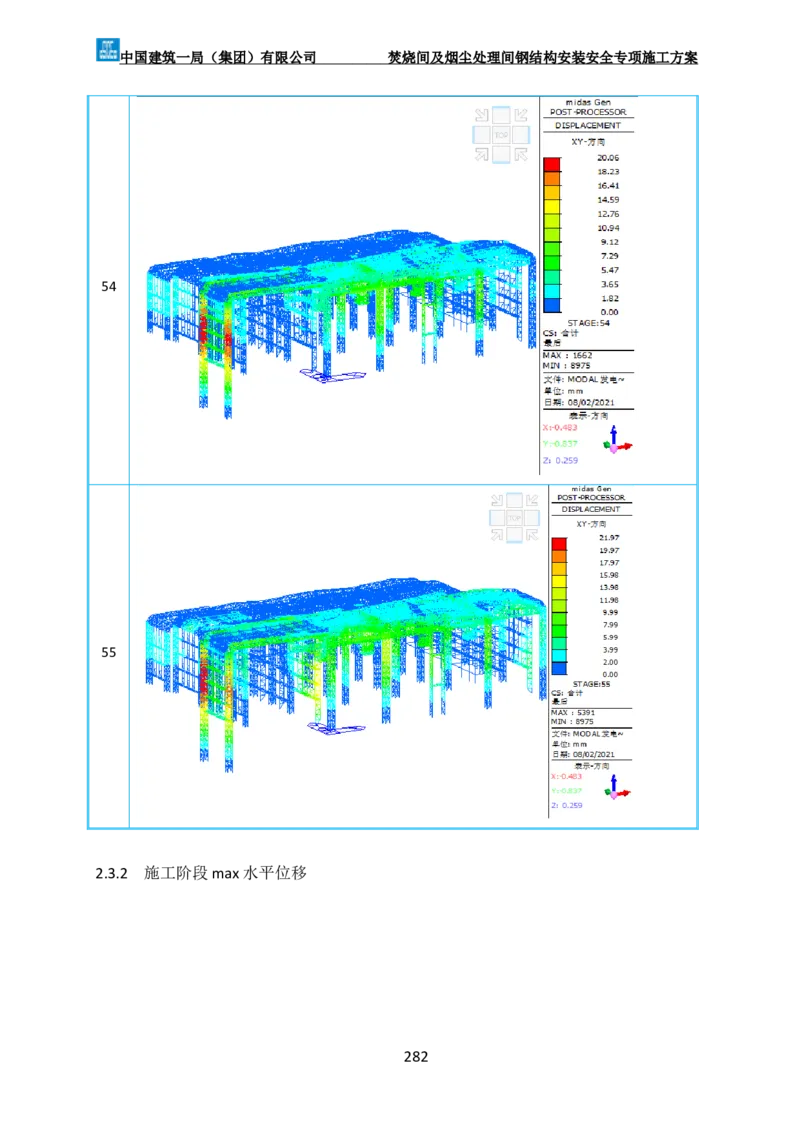Click upper-left arrow of top view navigator
This screenshot has height=1132, width=800.
[481, 115]
